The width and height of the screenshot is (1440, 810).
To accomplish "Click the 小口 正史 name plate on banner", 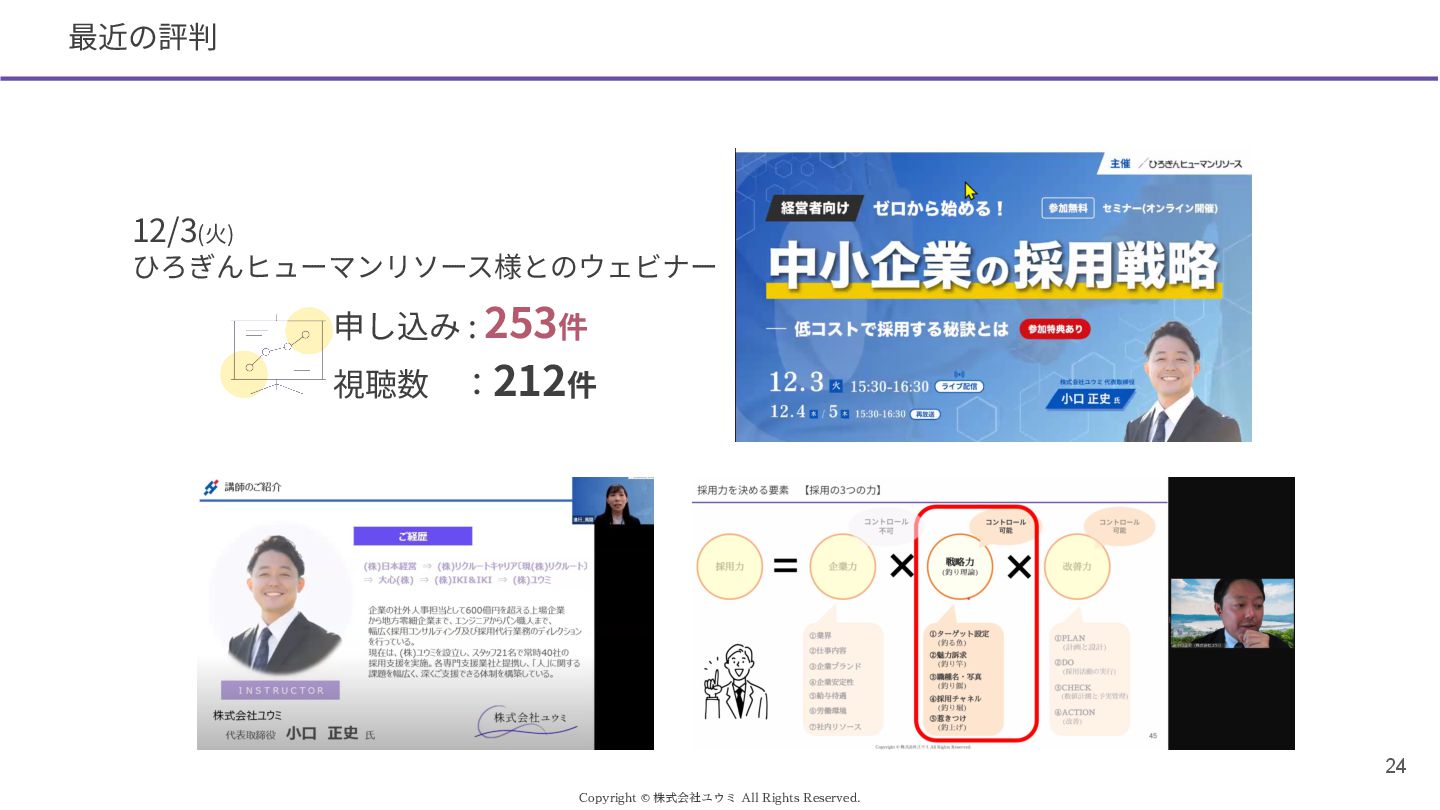I will pos(1090,398).
